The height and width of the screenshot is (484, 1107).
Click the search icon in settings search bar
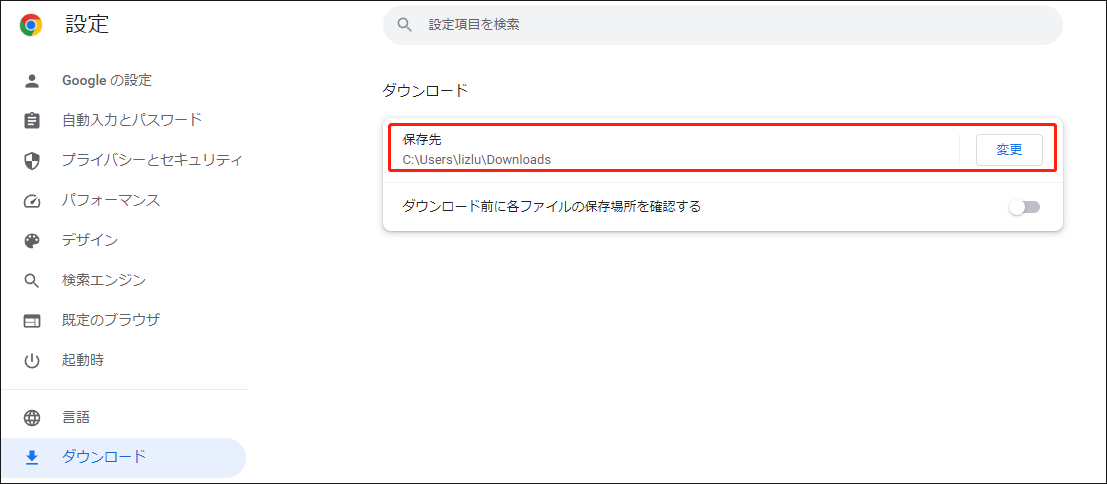[405, 25]
